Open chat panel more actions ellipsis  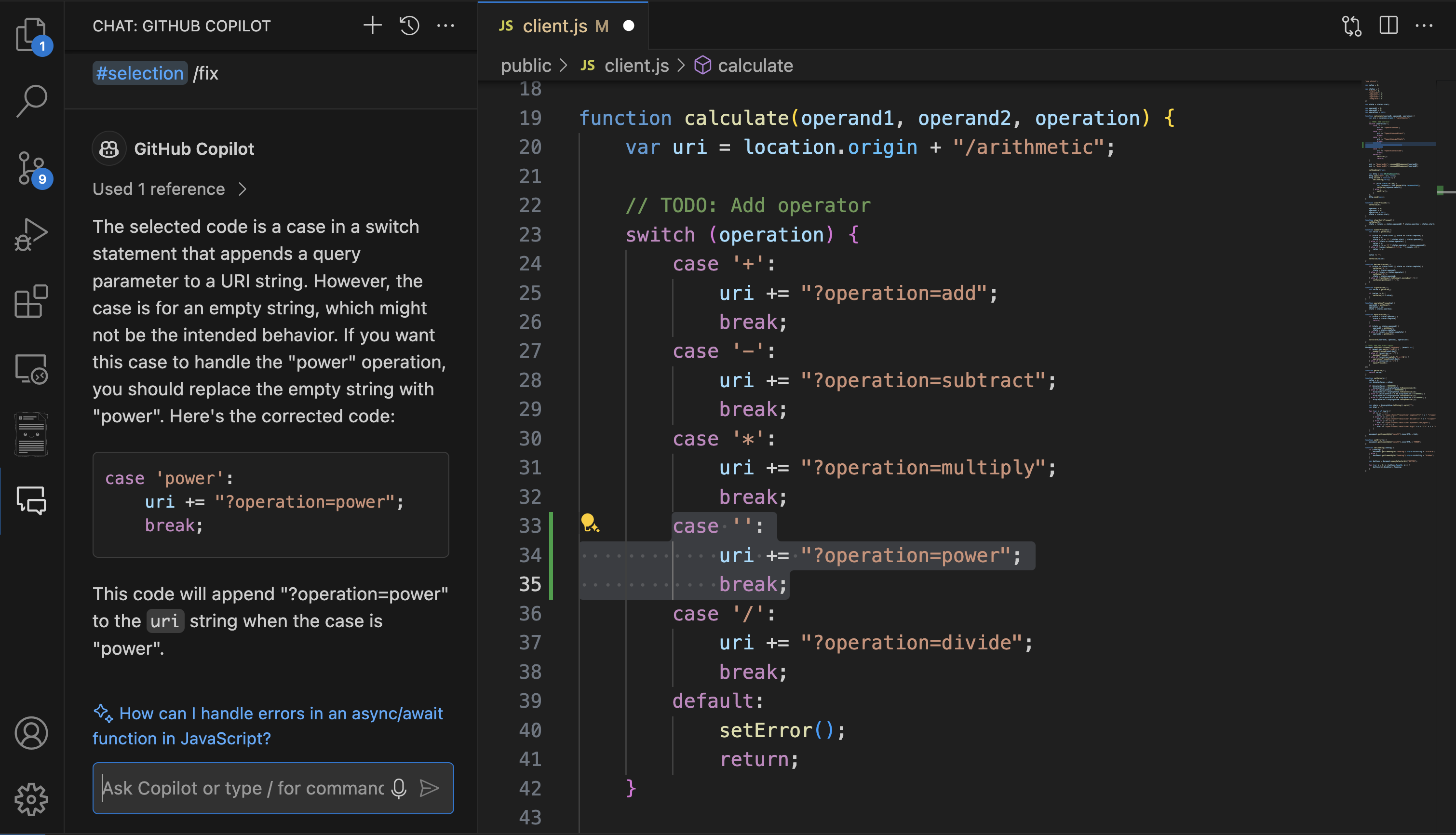pyautogui.click(x=445, y=26)
